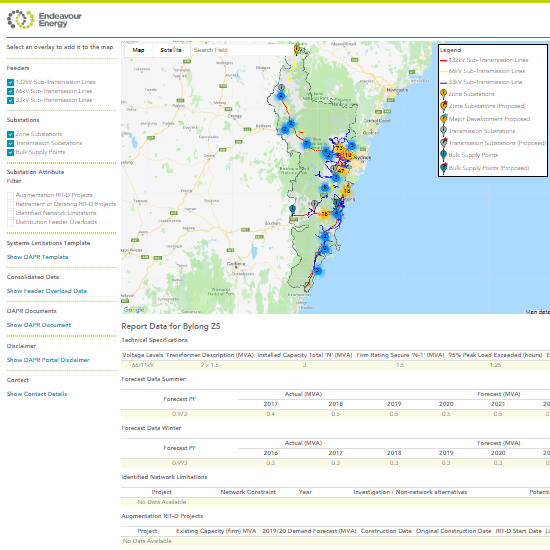Select the zone substation pin at the map top
The height and width of the screenshot is (550, 550).
click(x=297, y=49)
